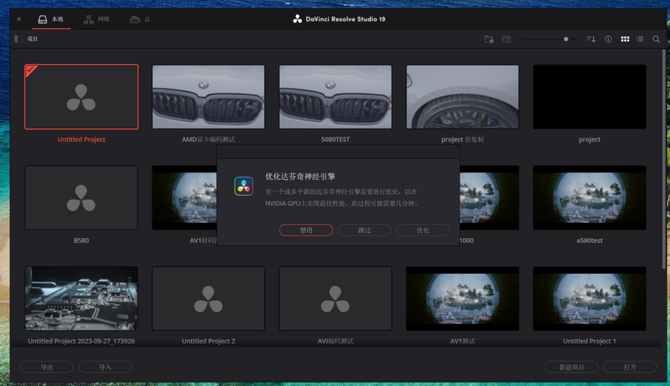670x386 pixels.
Task: Open the project search icon
Action: tap(656, 39)
